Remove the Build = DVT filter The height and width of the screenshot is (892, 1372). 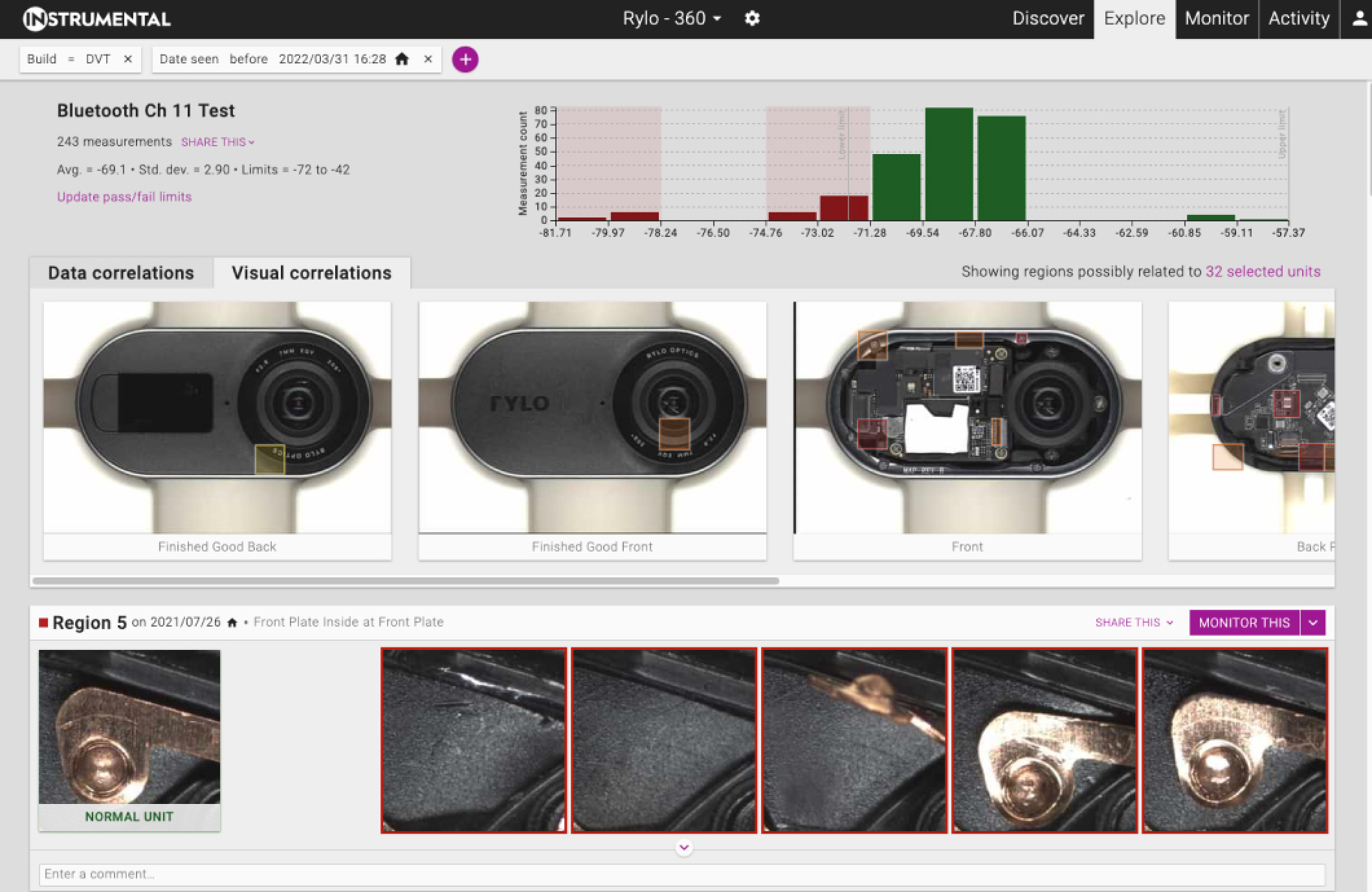click(128, 59)
